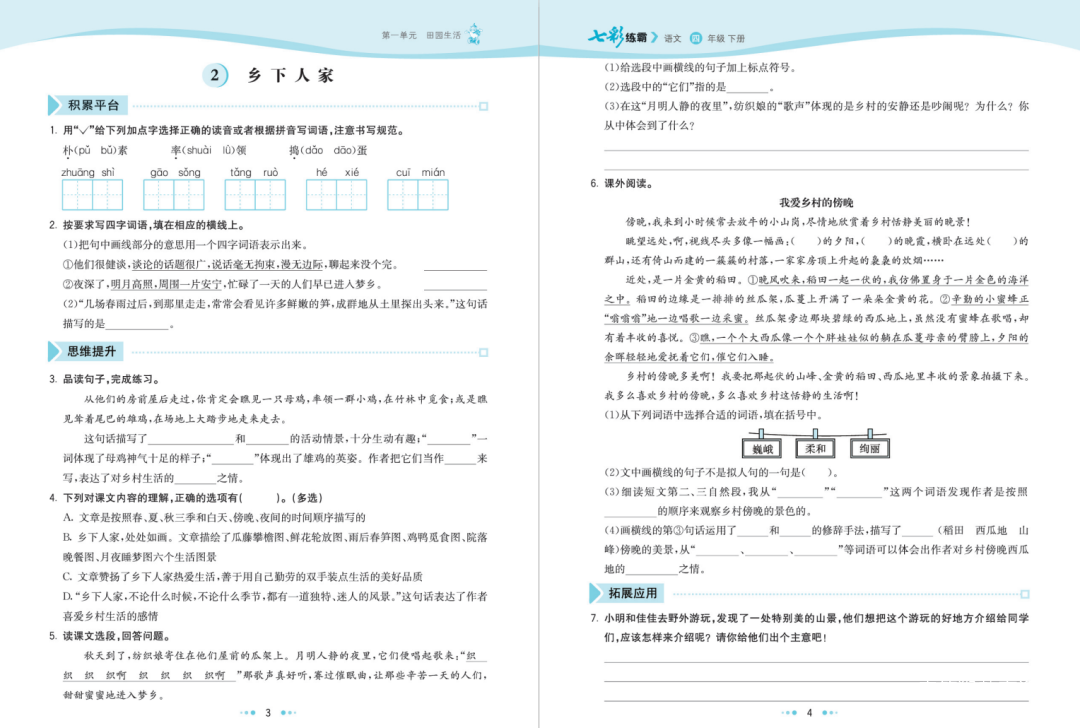The image size is (1080, 728).
Task: Select option D about 独特、迷人的风景
Action: click(275, 606)
